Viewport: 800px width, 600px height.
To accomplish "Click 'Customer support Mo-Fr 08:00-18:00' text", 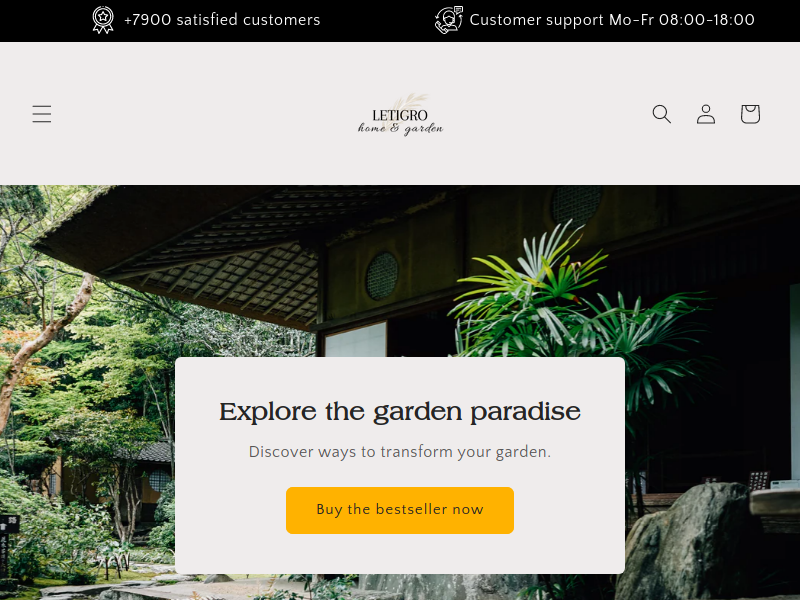I will [x=612, y=20].
